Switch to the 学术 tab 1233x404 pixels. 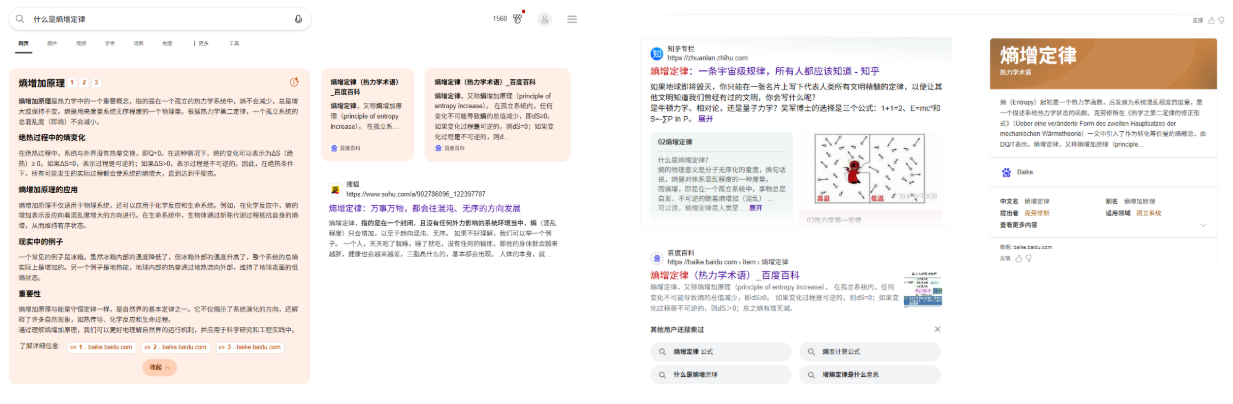tap(110, 44)
